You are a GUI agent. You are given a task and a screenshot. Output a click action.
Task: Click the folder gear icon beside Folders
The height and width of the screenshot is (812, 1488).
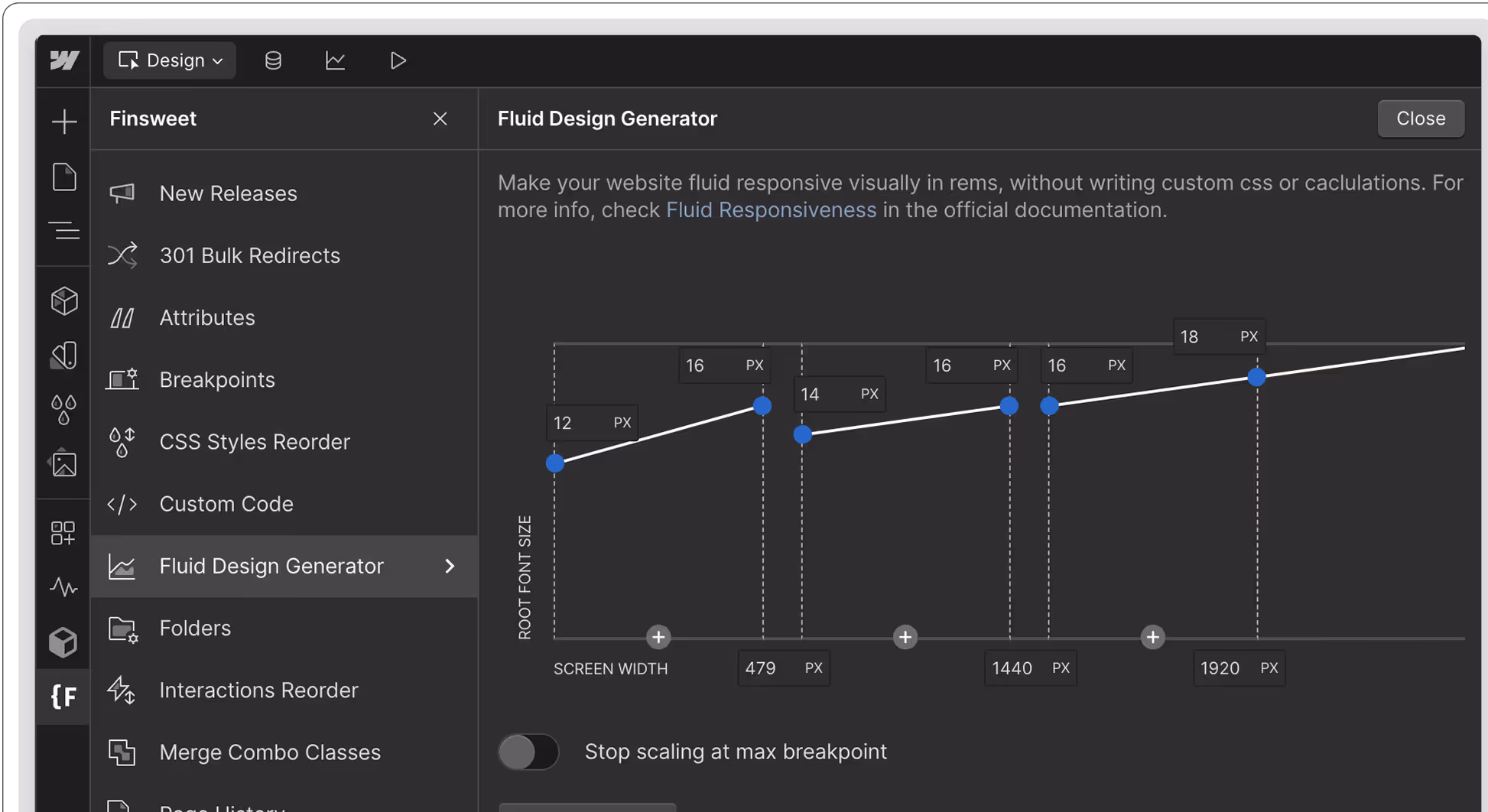[122, 628]
